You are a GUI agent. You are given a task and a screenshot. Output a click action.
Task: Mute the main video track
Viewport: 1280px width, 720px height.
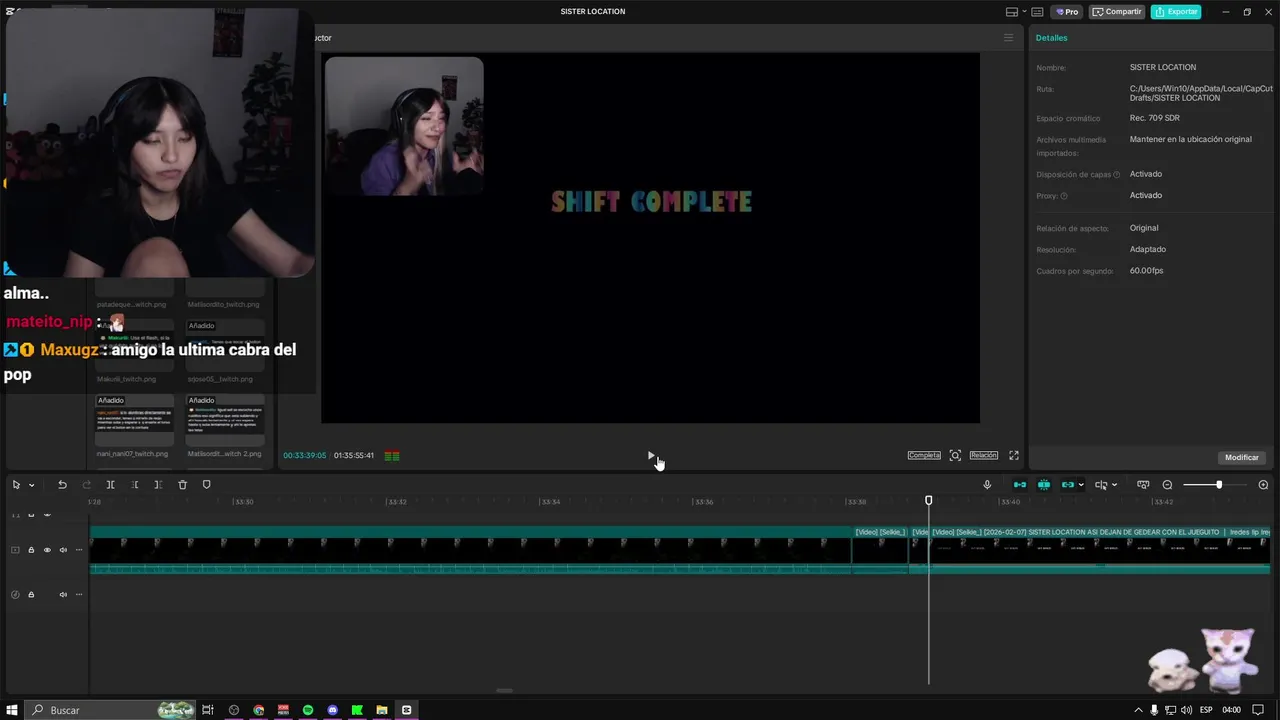click(x=63, y=550)
